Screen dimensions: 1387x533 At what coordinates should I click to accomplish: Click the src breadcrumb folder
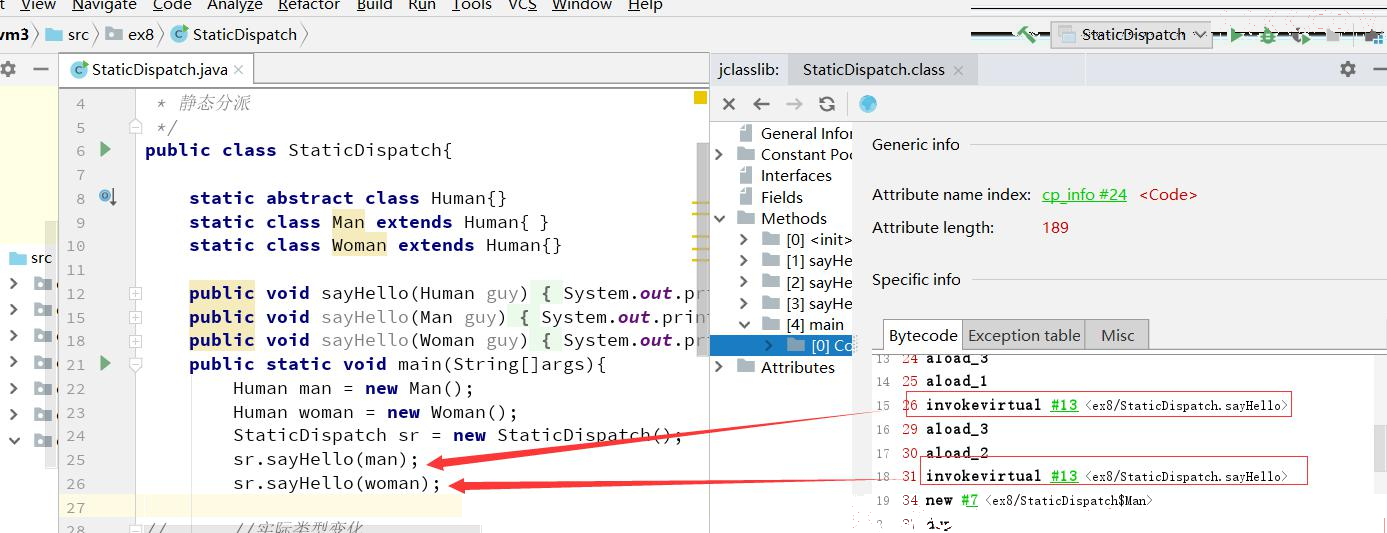pyautogui.click(x=68, y=34)
